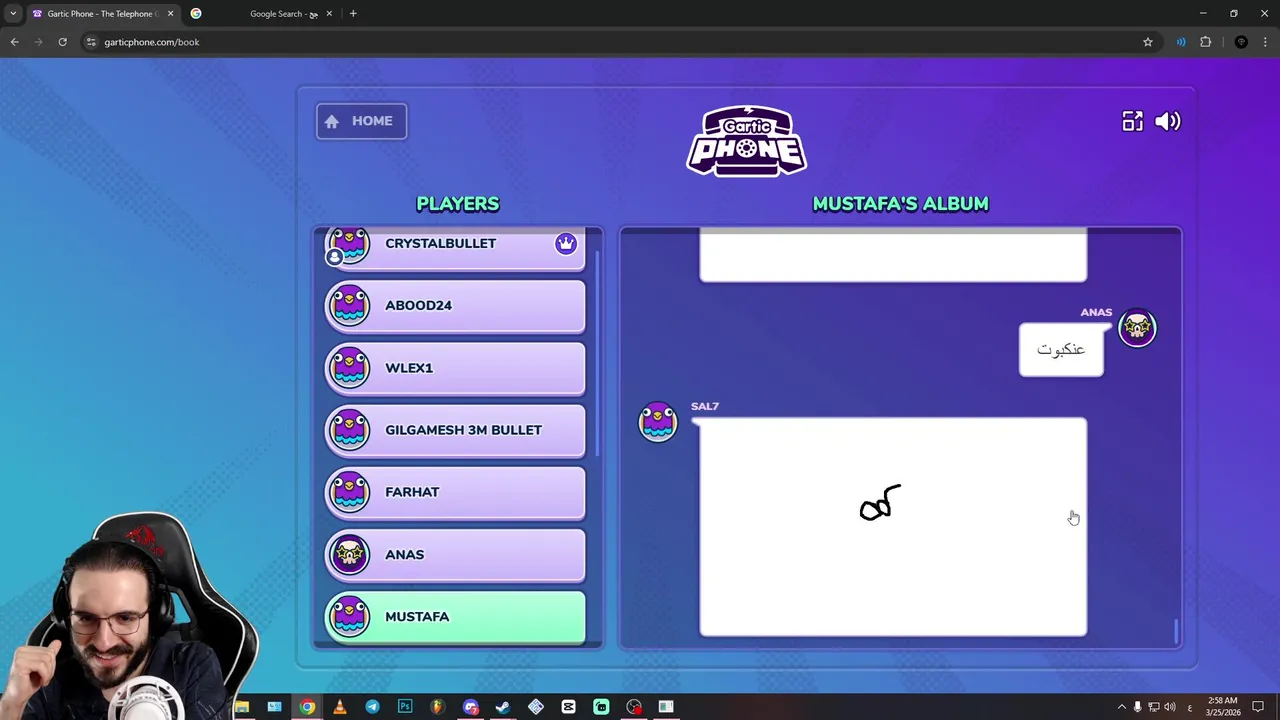
Task: Select player FARHAT
Action: (455, 492)
